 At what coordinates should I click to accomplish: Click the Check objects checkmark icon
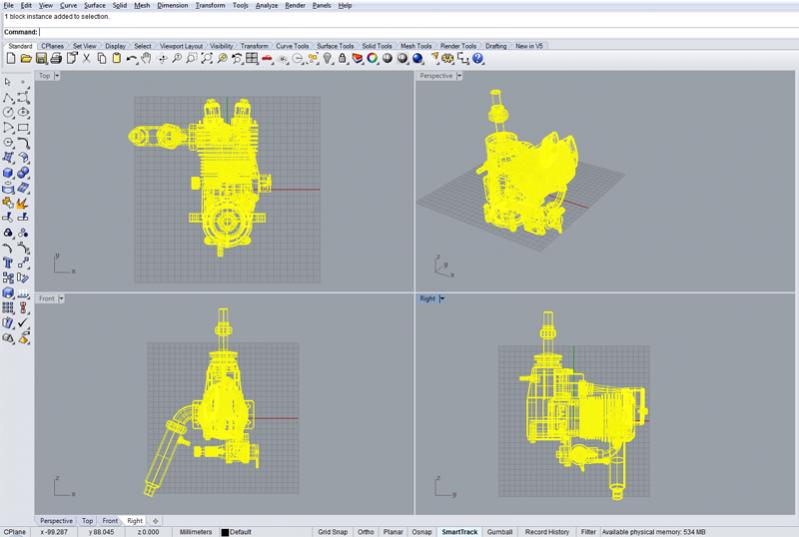23,323
